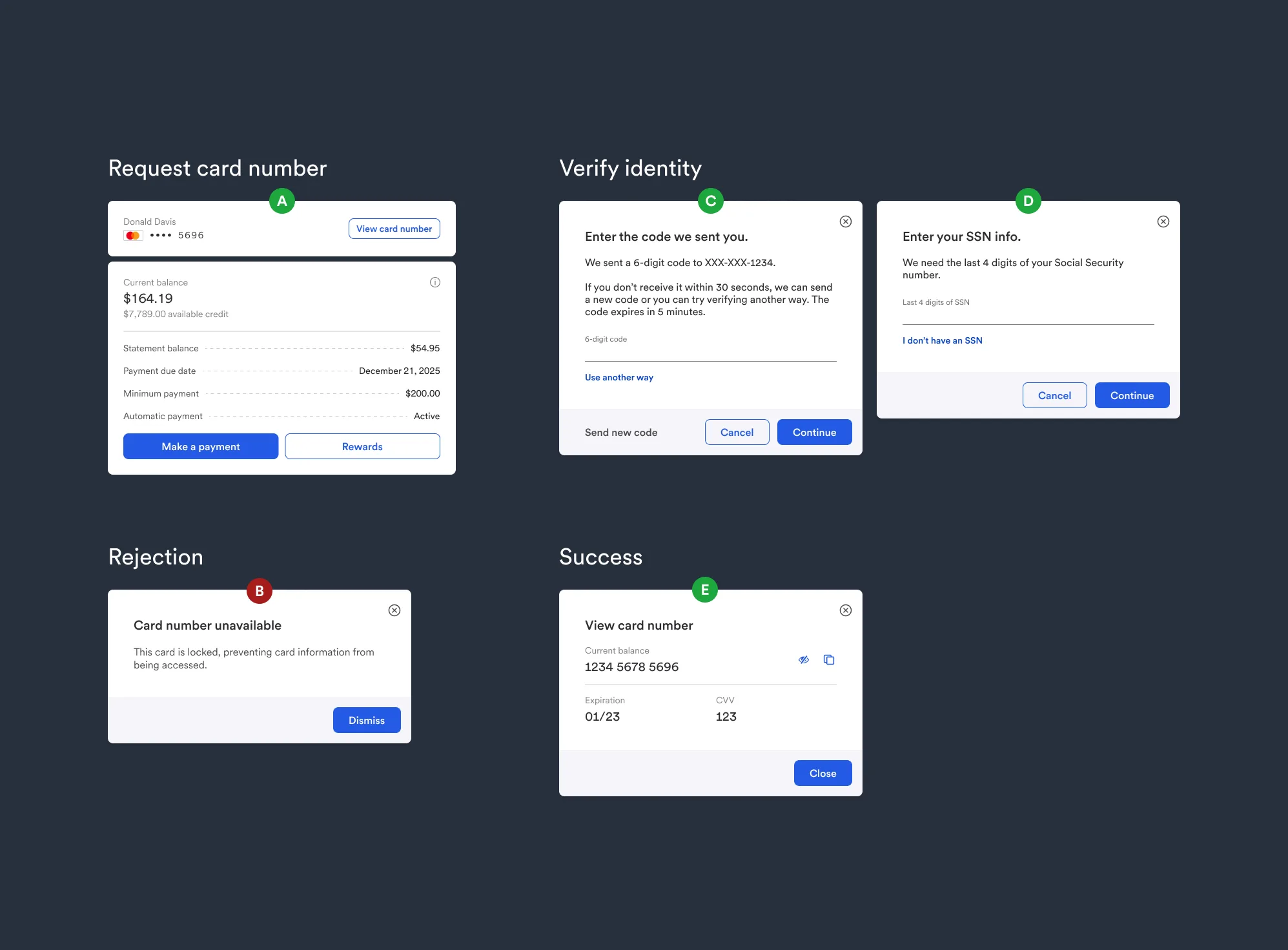This screenshot has width=1288, height=950.
Task: Cancel the code verification dialog
Action: (737, 432)
